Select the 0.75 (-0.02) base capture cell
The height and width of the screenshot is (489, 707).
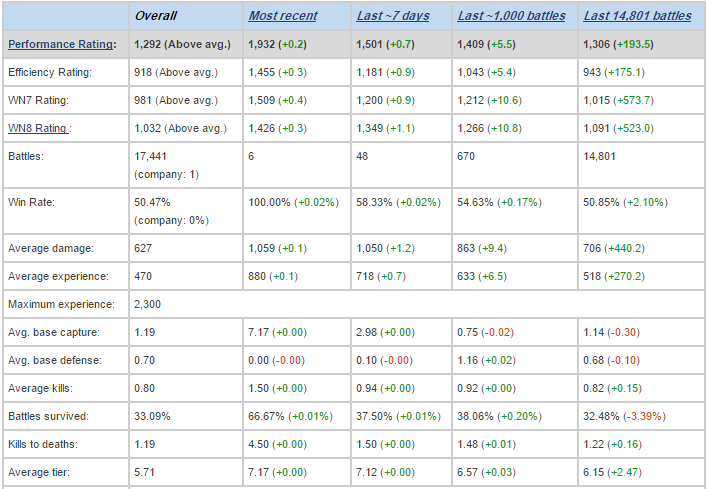click(x=485, y=332)
